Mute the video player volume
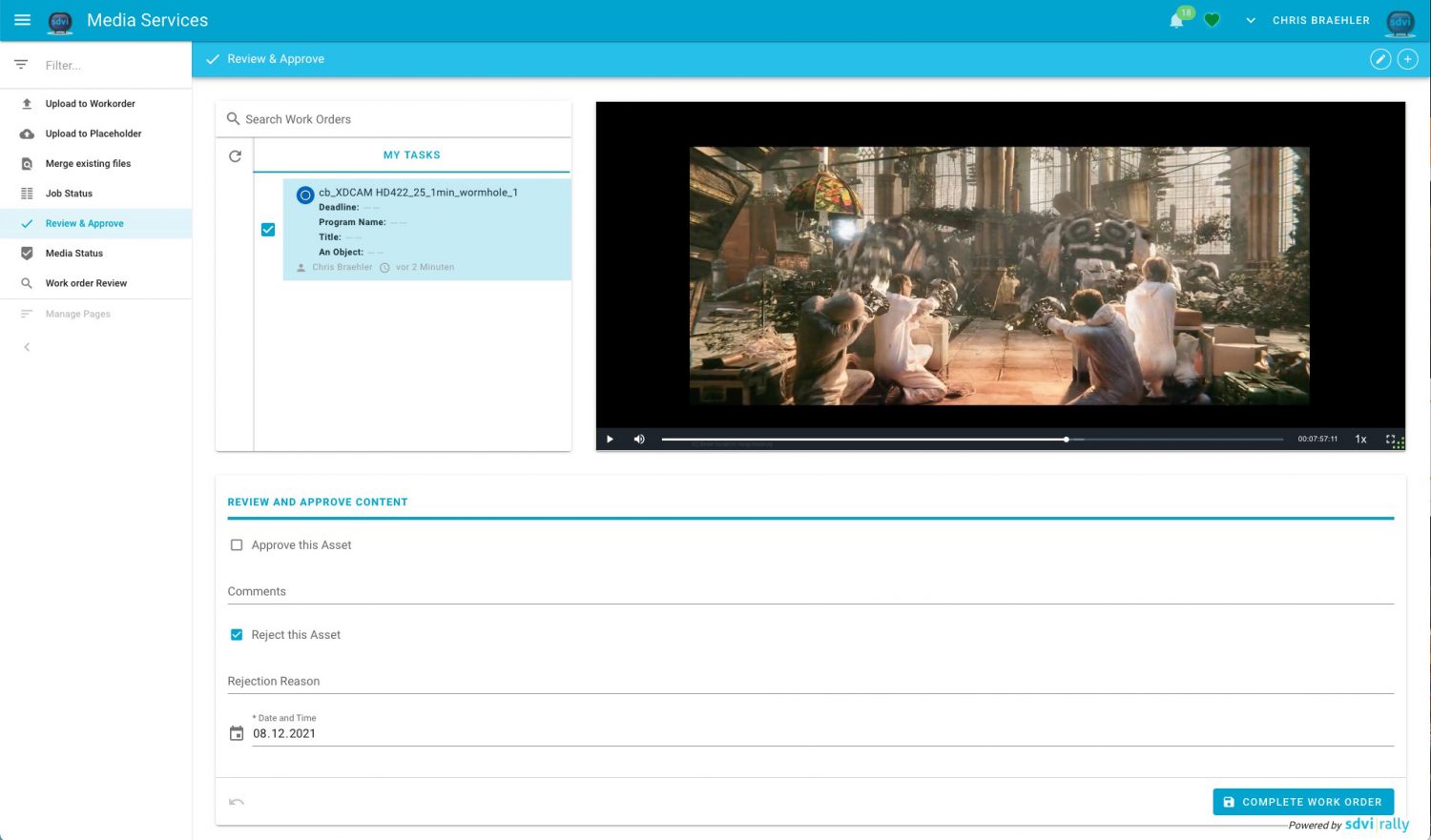Image resolution: width=1431 pixels, height=840 pixels. pyautogui.click(x=639, y=440)
